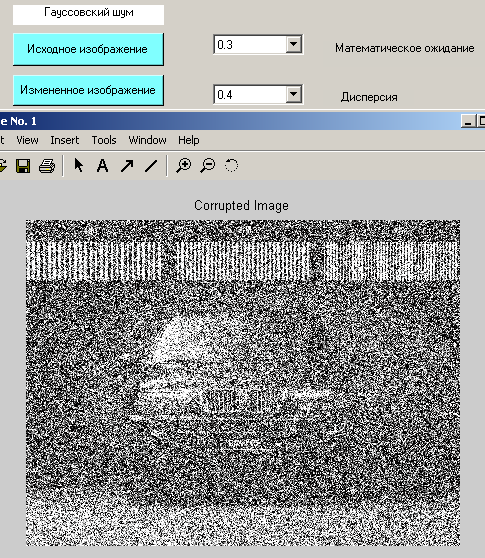Click the noisy corrupted image plot
485x558 pixels.
[x=243, y=383]
